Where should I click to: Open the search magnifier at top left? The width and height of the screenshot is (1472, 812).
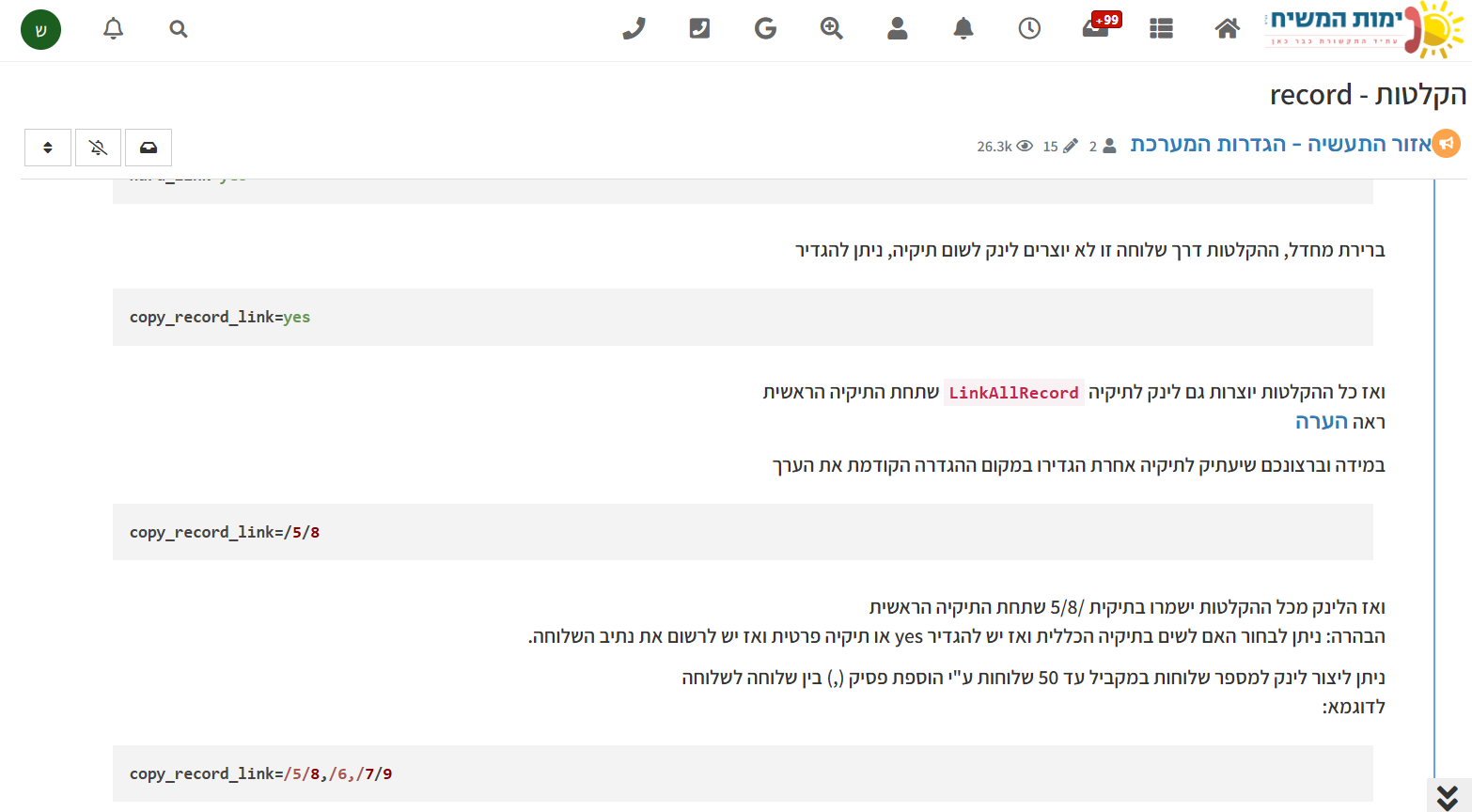click(x=179, y=29)
